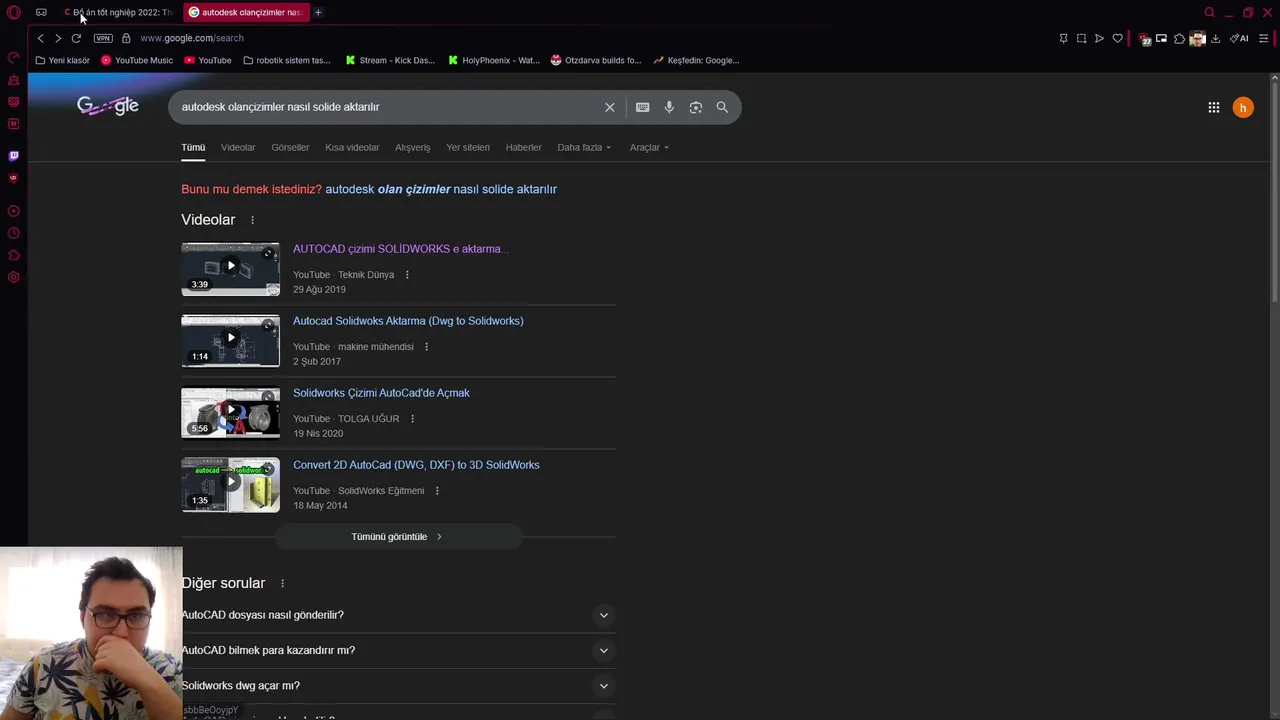The width and height of the screenshot is (1280, 720).
Task: Click the Google logo
Action: tap(108, 106)
